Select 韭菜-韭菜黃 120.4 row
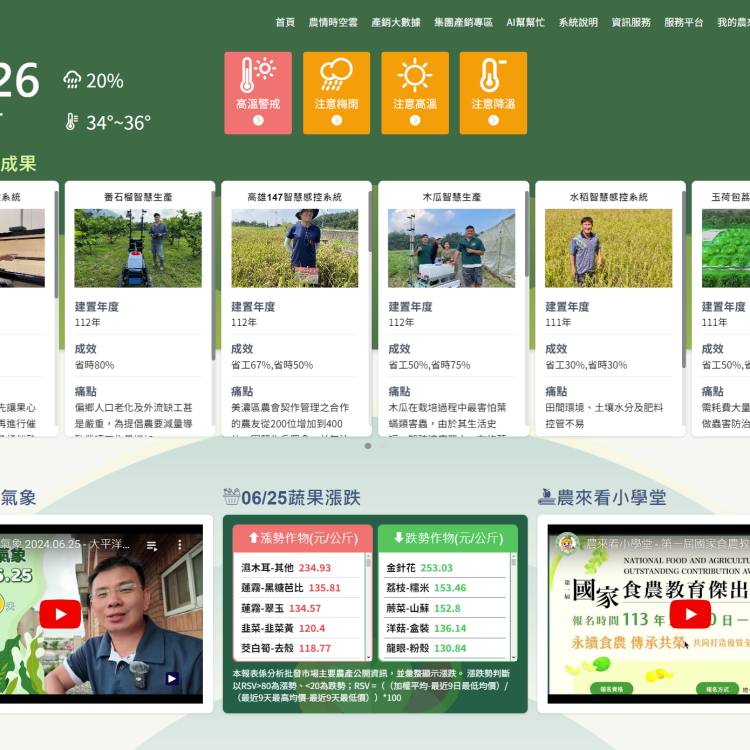Viewport: 750px width, 750px height. coord(300,629)
